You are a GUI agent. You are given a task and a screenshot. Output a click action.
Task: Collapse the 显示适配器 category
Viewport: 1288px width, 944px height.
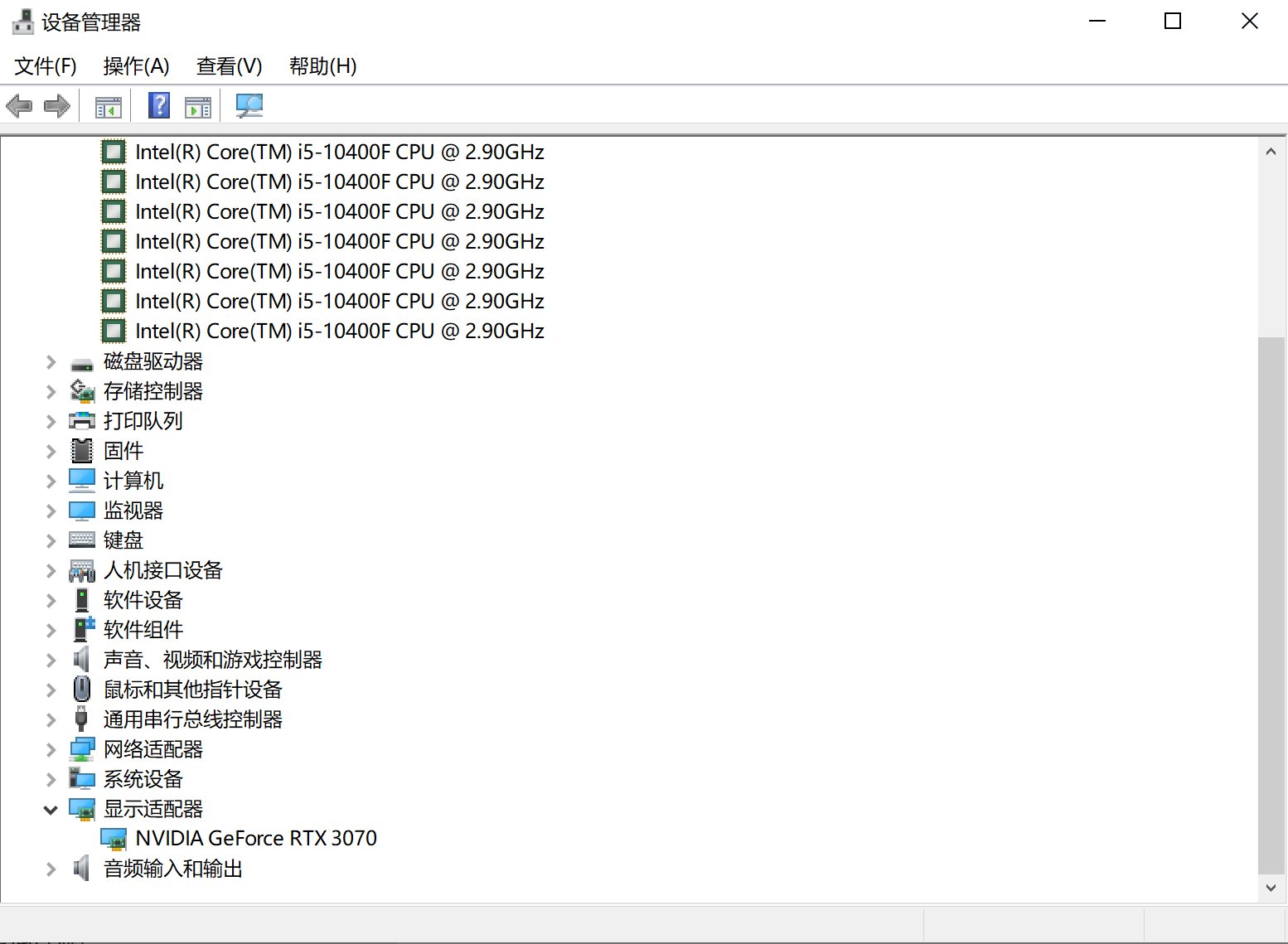click(51, 810)
